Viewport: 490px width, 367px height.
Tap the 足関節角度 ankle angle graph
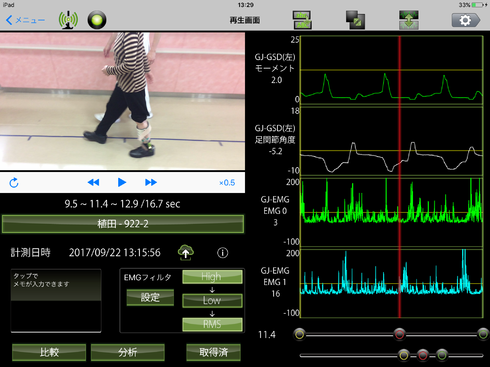point(392,141)
